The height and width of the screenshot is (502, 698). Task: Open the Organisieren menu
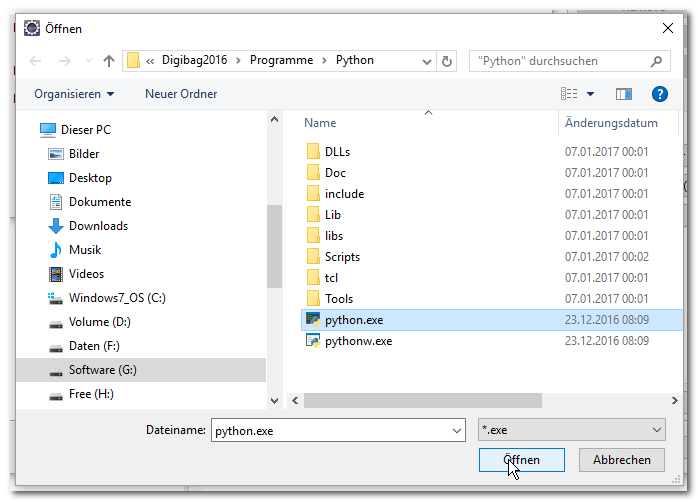[x=74, y=94]
